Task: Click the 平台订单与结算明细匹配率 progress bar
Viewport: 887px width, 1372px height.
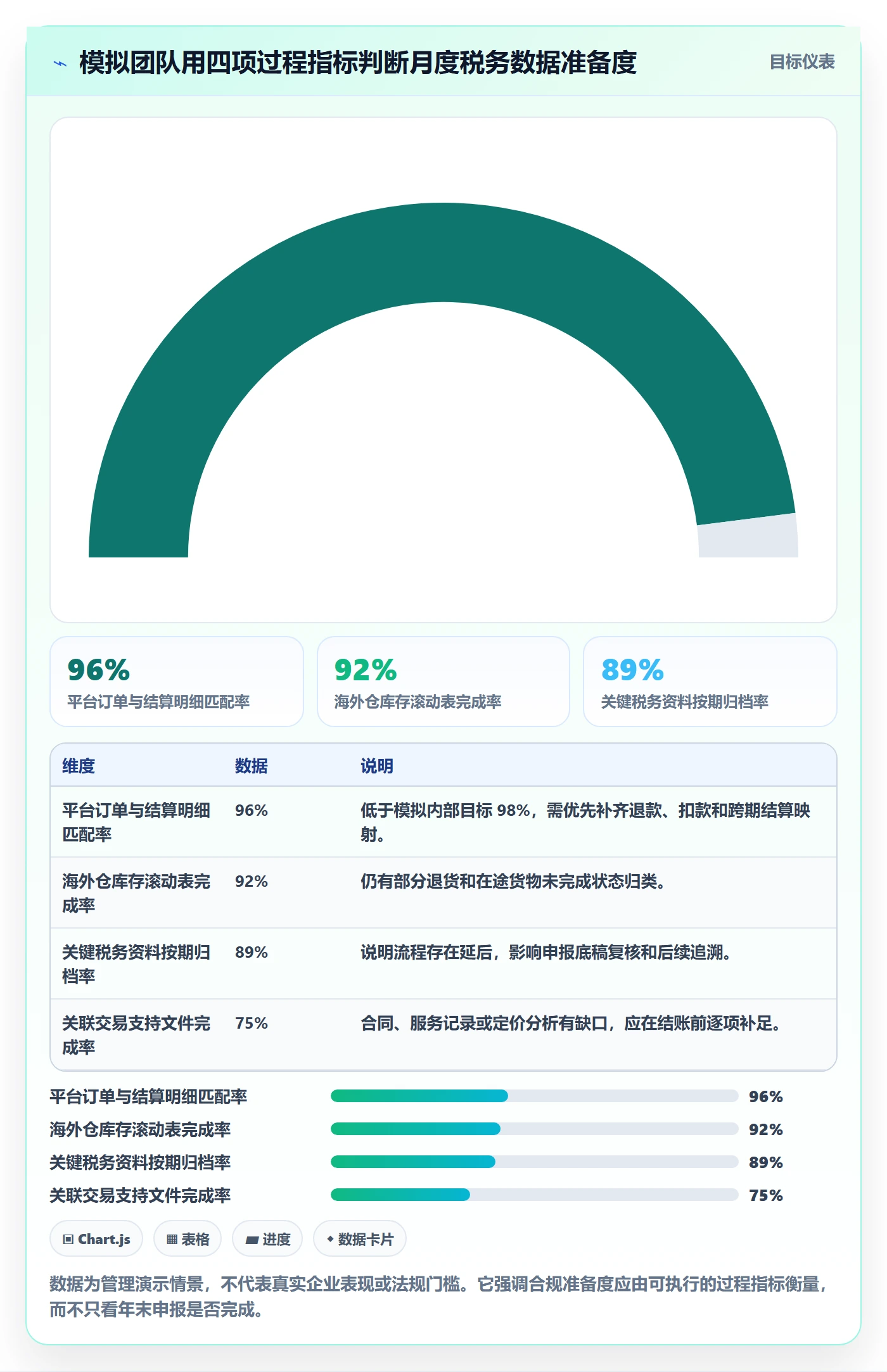Action: (535, 1096)
